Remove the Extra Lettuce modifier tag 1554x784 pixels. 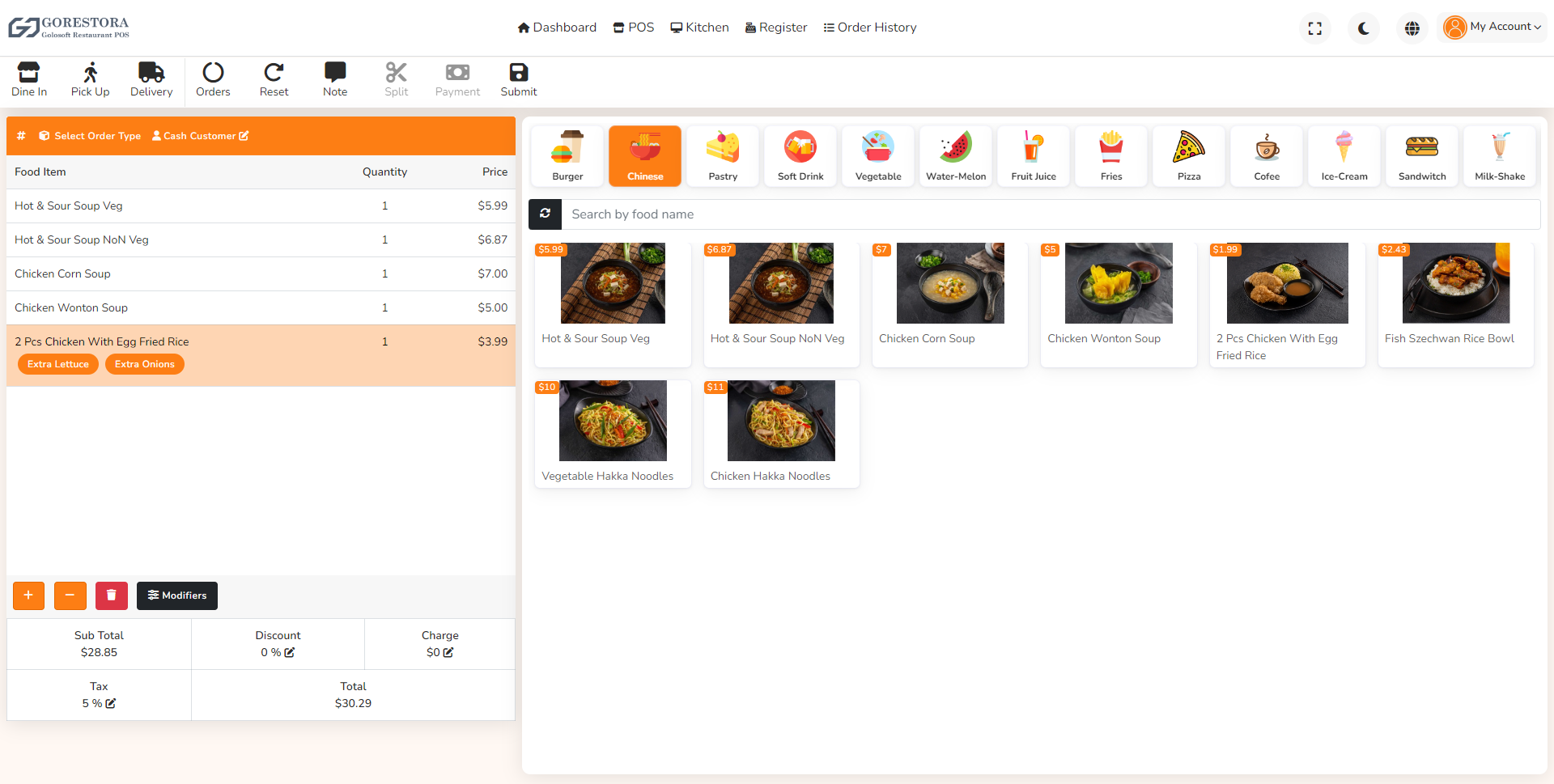(x=57, y=364)
